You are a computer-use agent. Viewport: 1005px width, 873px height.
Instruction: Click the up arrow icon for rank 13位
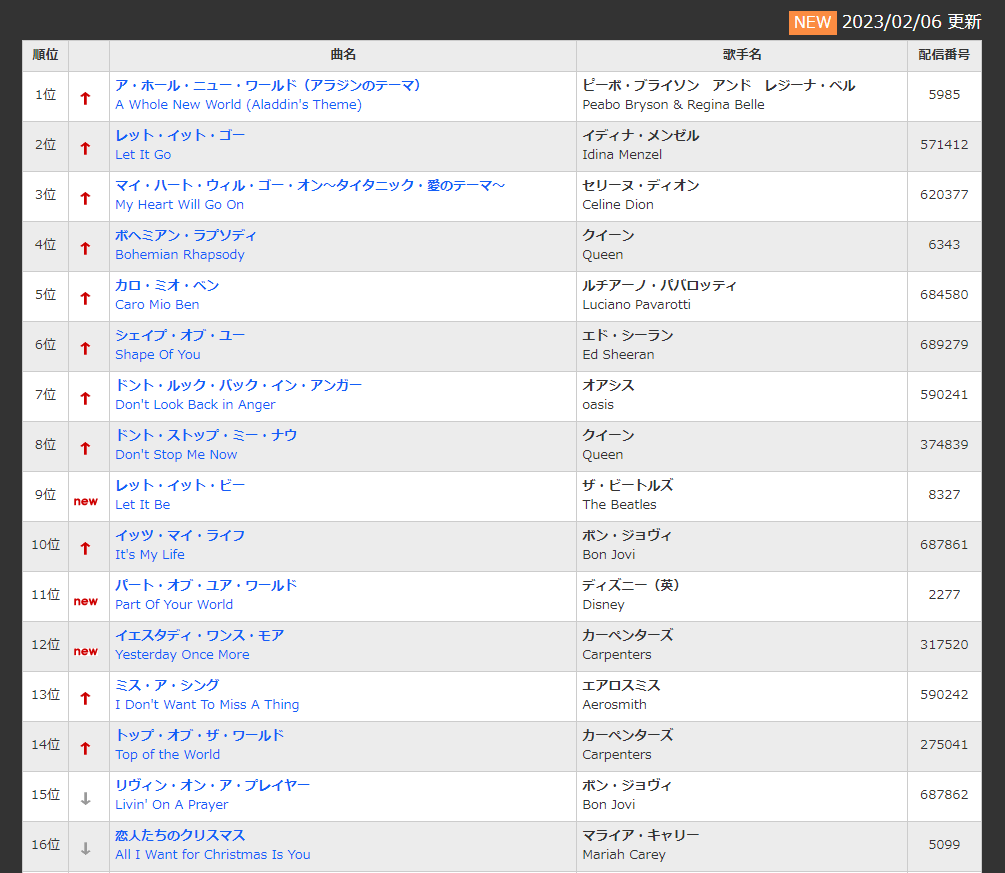(85, 698)
